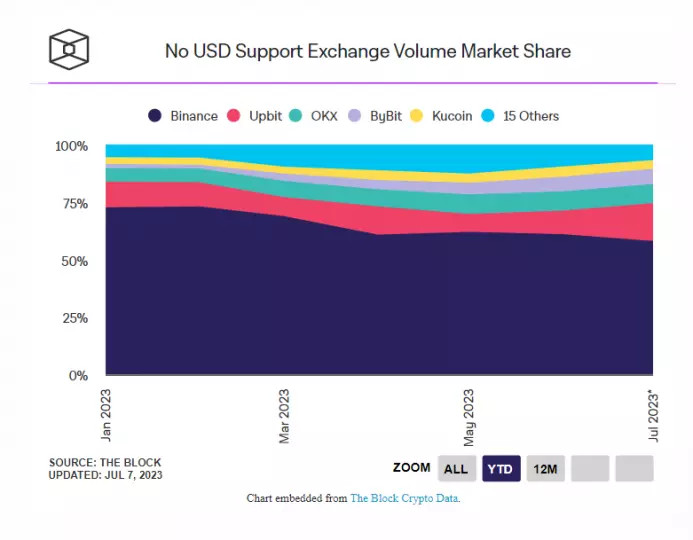
Task: Click the 50% y-axis label
Action: (72, 261)
